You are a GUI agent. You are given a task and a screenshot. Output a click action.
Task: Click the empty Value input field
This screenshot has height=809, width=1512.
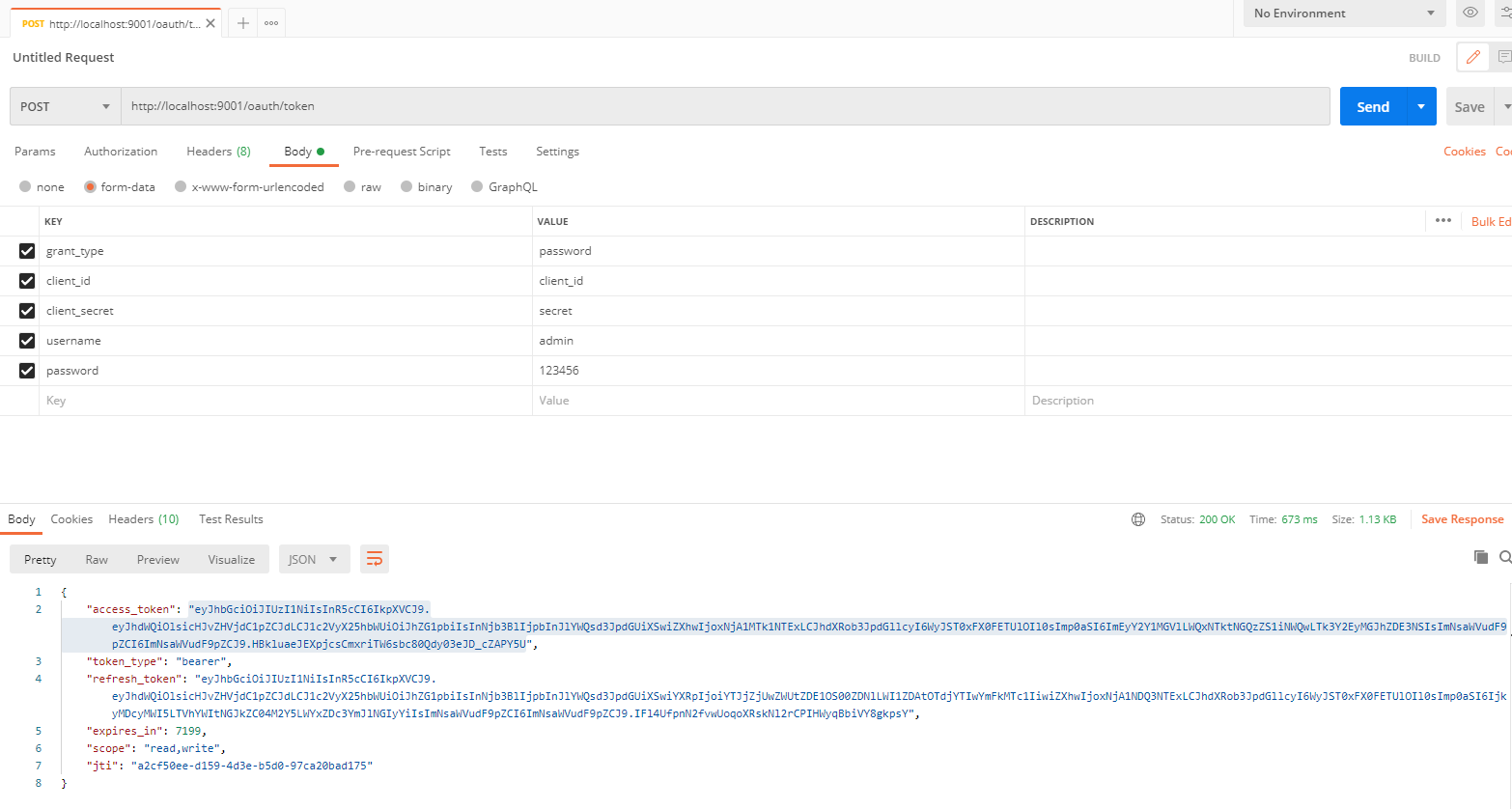point(778,401)
